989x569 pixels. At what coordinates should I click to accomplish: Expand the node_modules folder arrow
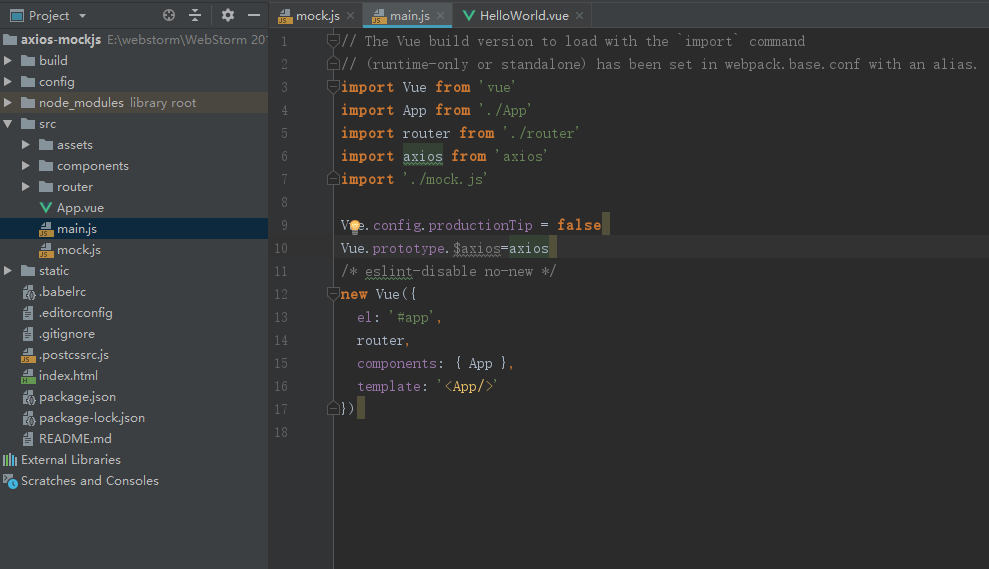coord(8,102)
